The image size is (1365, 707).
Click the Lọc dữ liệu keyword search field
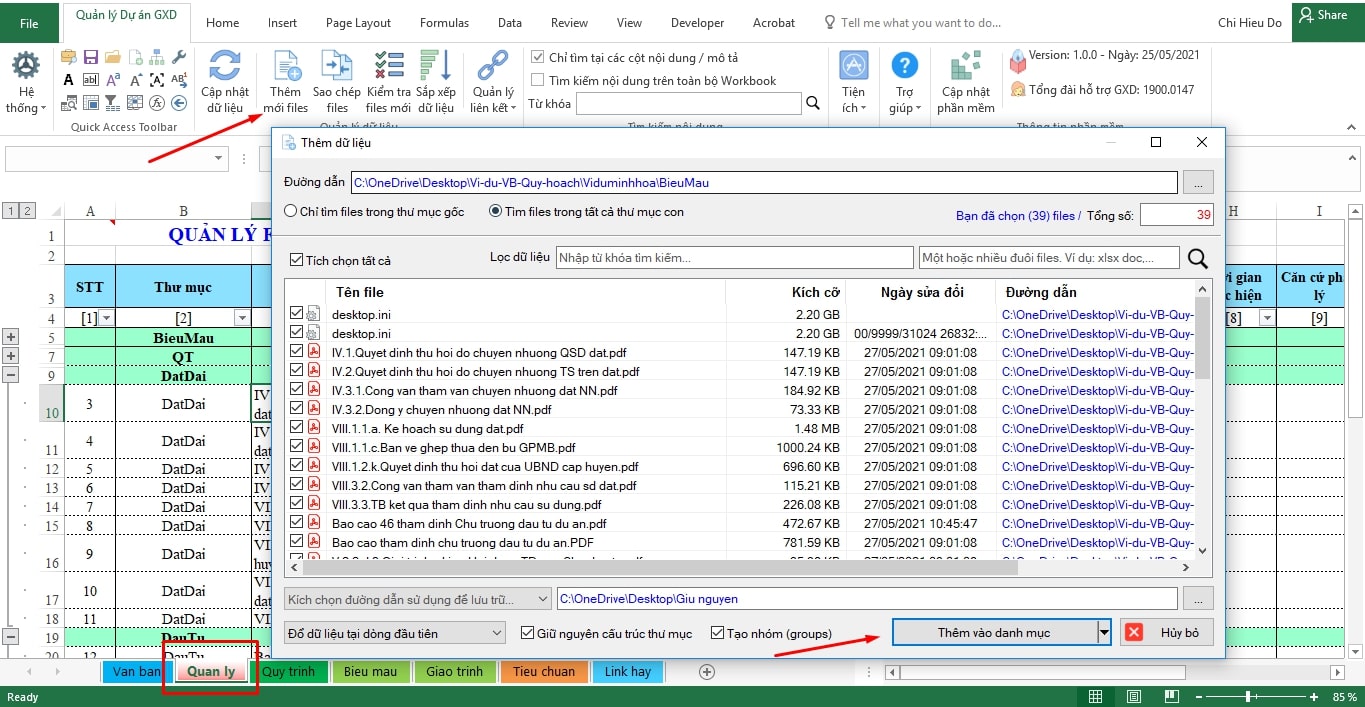734,258
